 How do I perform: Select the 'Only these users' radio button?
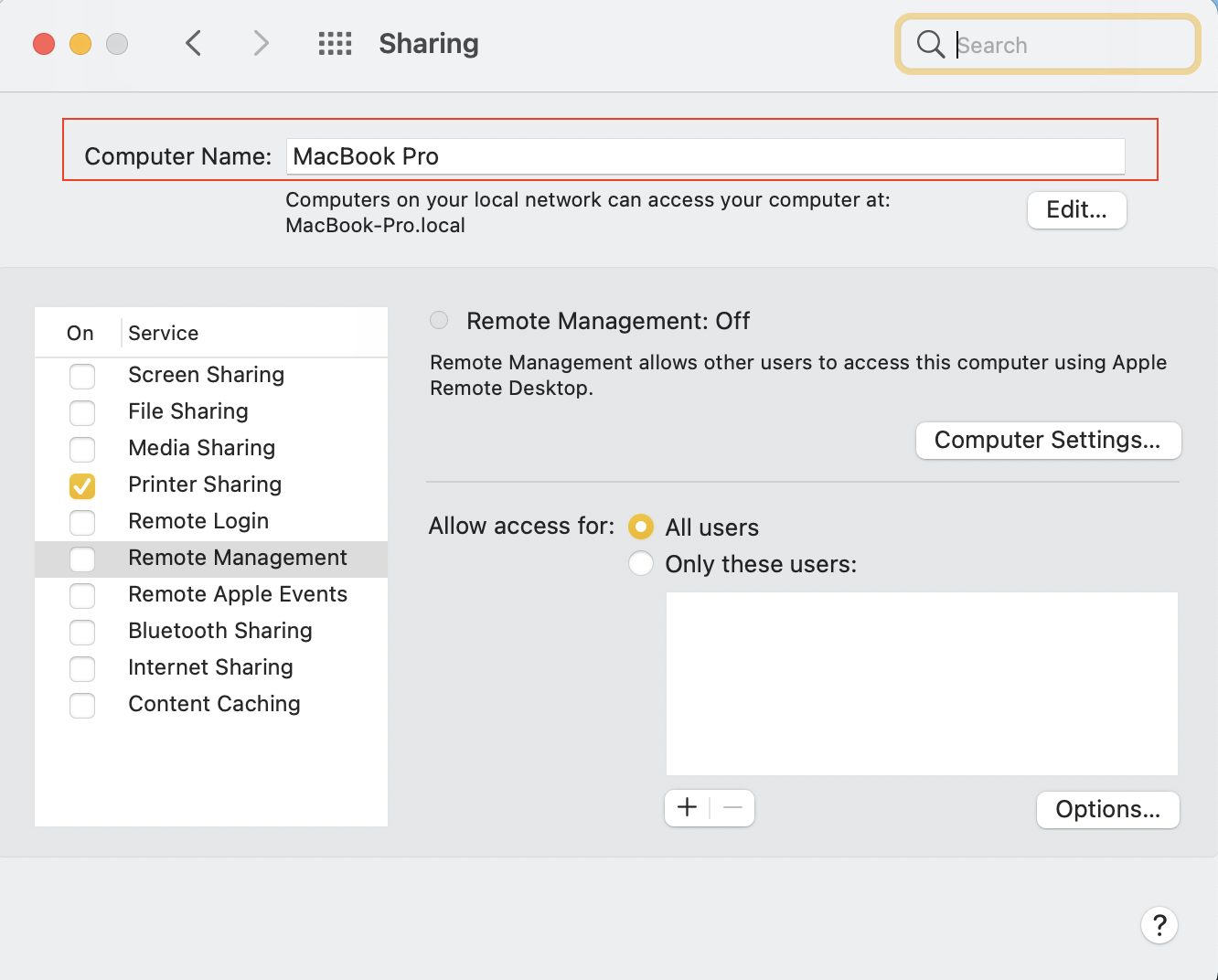(641, 563)
